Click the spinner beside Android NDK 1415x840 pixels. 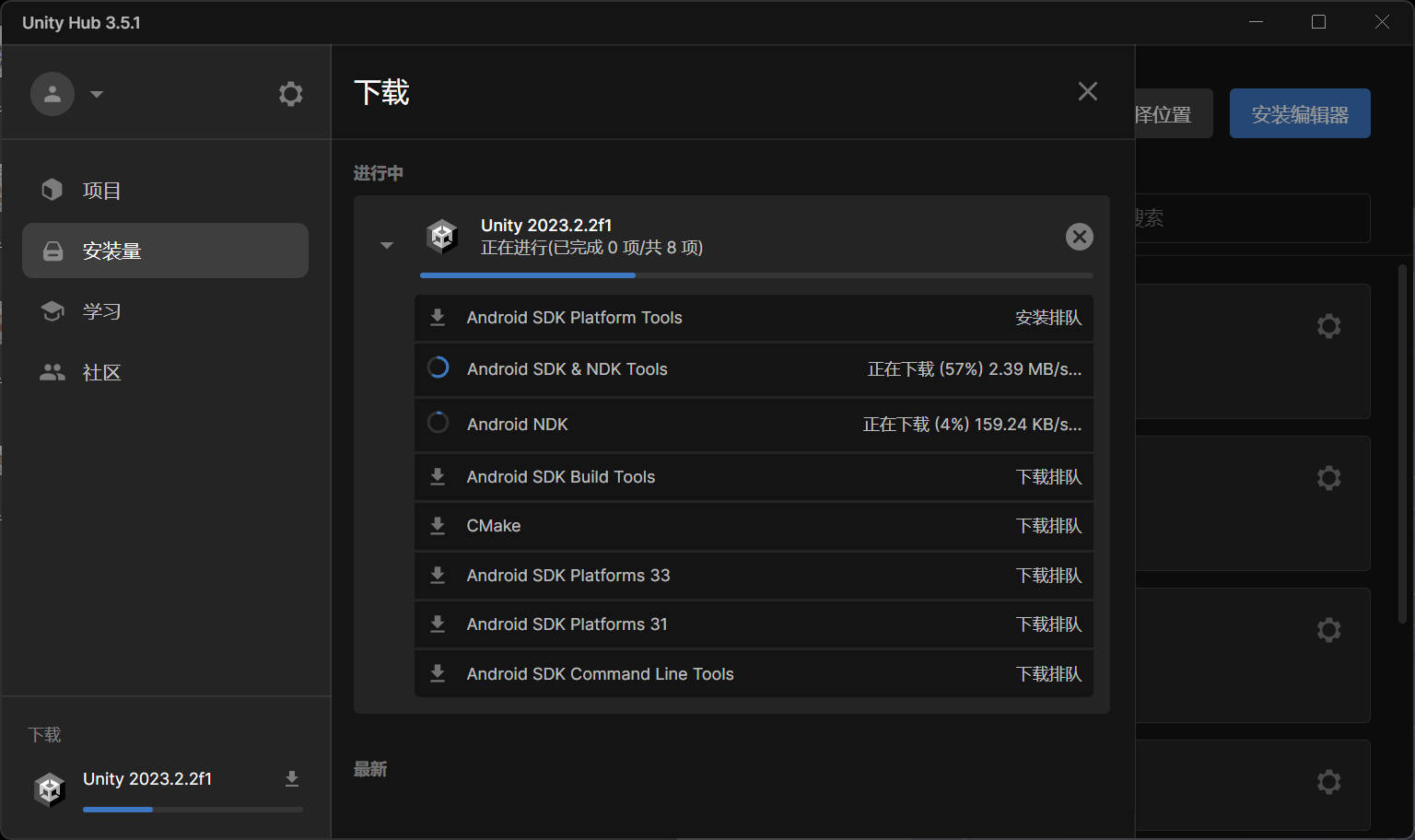tap(438, 423)
